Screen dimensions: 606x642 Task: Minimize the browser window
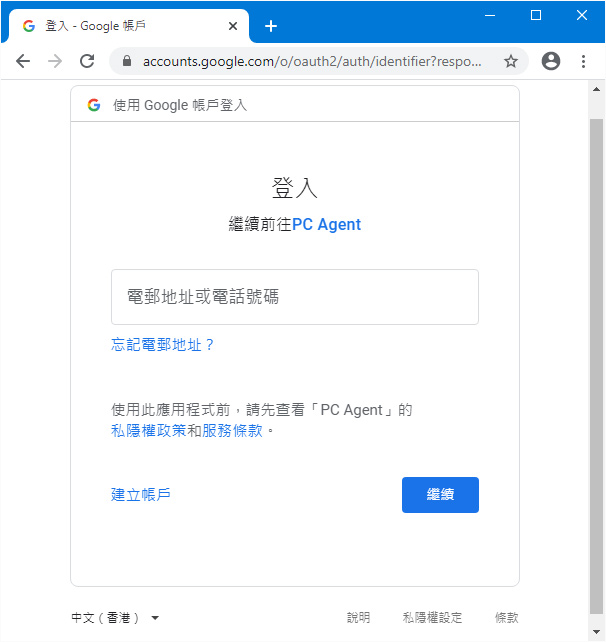[490, 16]
